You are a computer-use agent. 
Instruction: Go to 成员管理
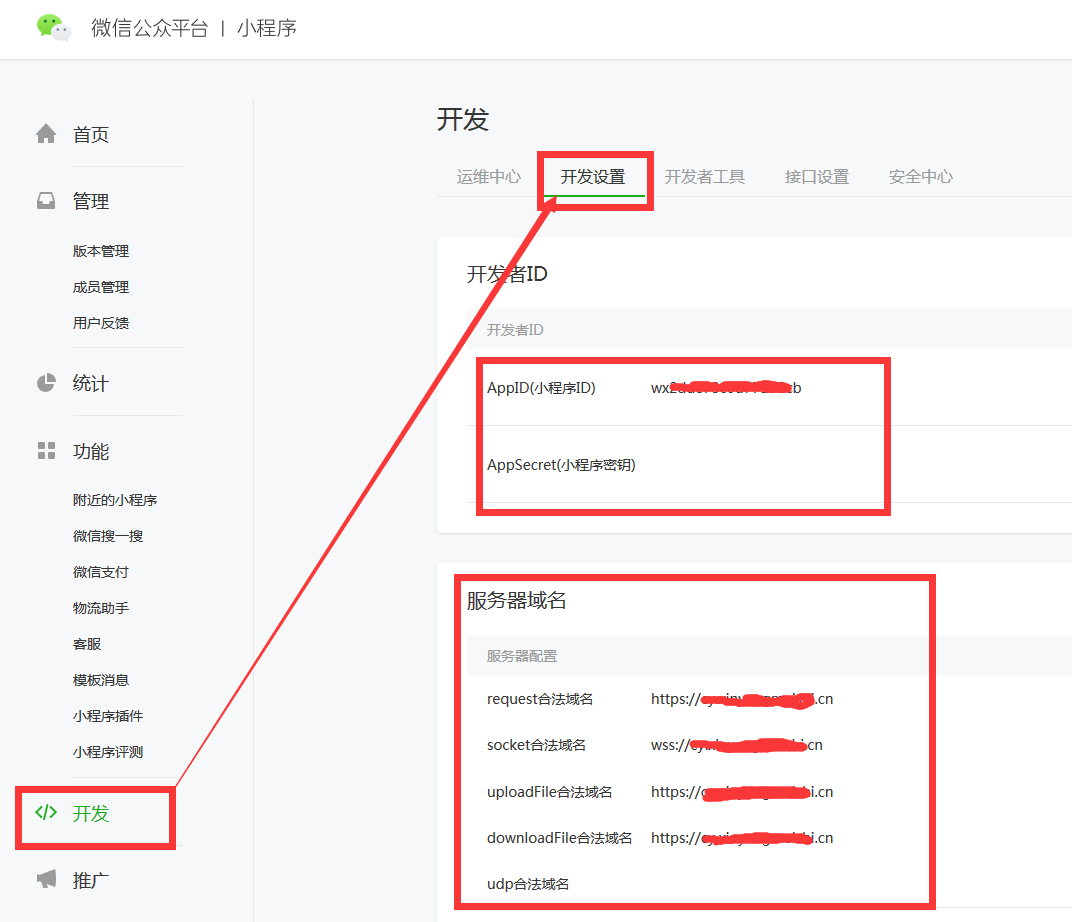(x=101, y=287)
